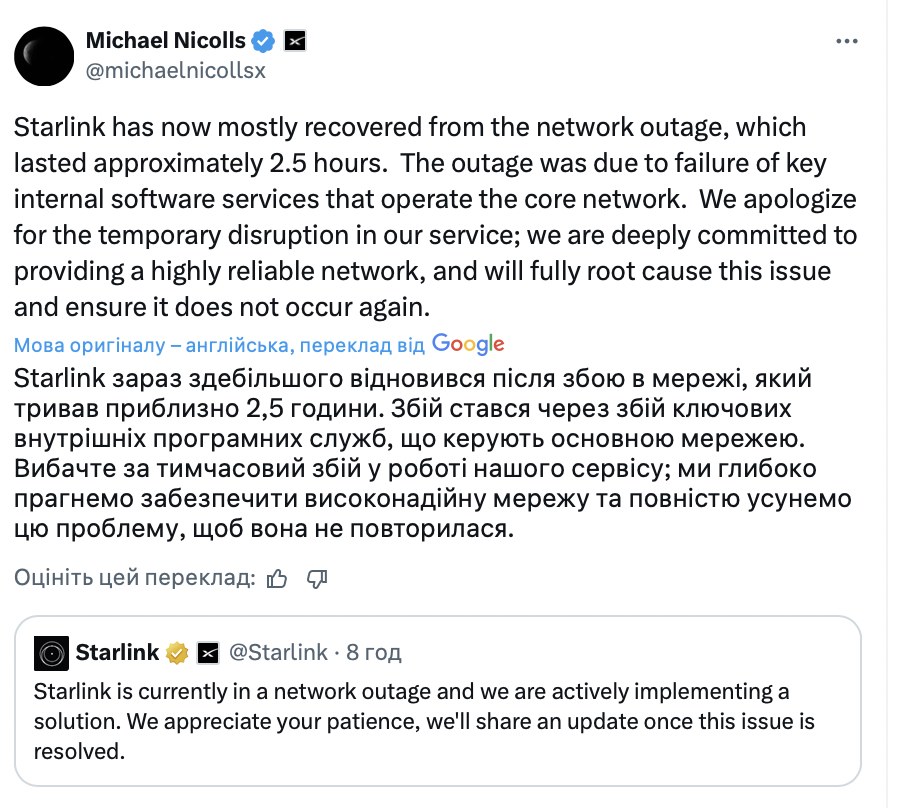This screenshot has height=808, width=914.
Task: Click the SpaceX affiliation badge next to Michael Nicolls
Action: [x=295, y=41]
